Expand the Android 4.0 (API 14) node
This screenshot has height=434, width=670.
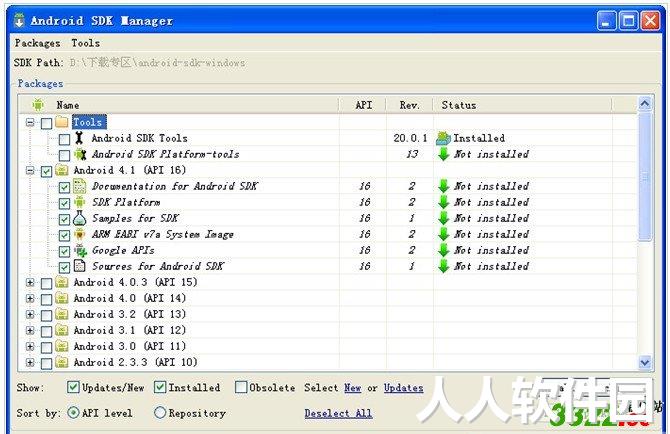30,299
